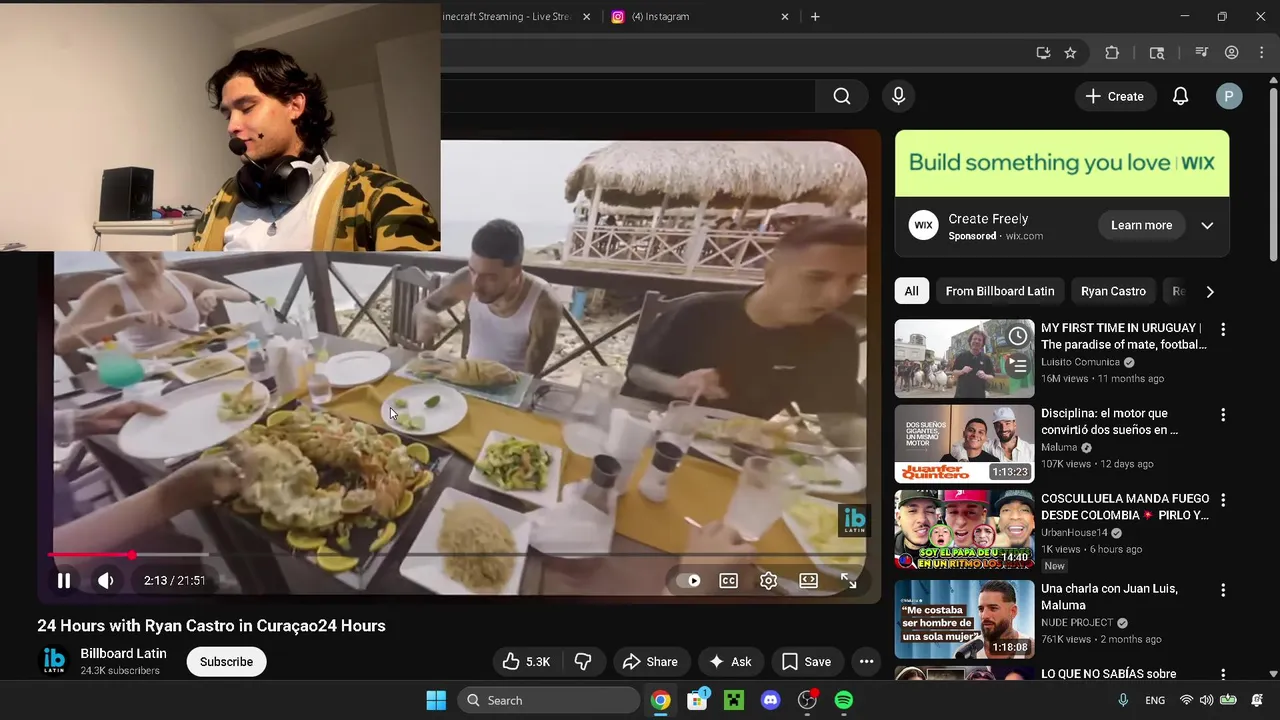This screenshot has height=720, width=1280.
Task: Open Discord from the taskbar
Action: [x=770, y=700]
